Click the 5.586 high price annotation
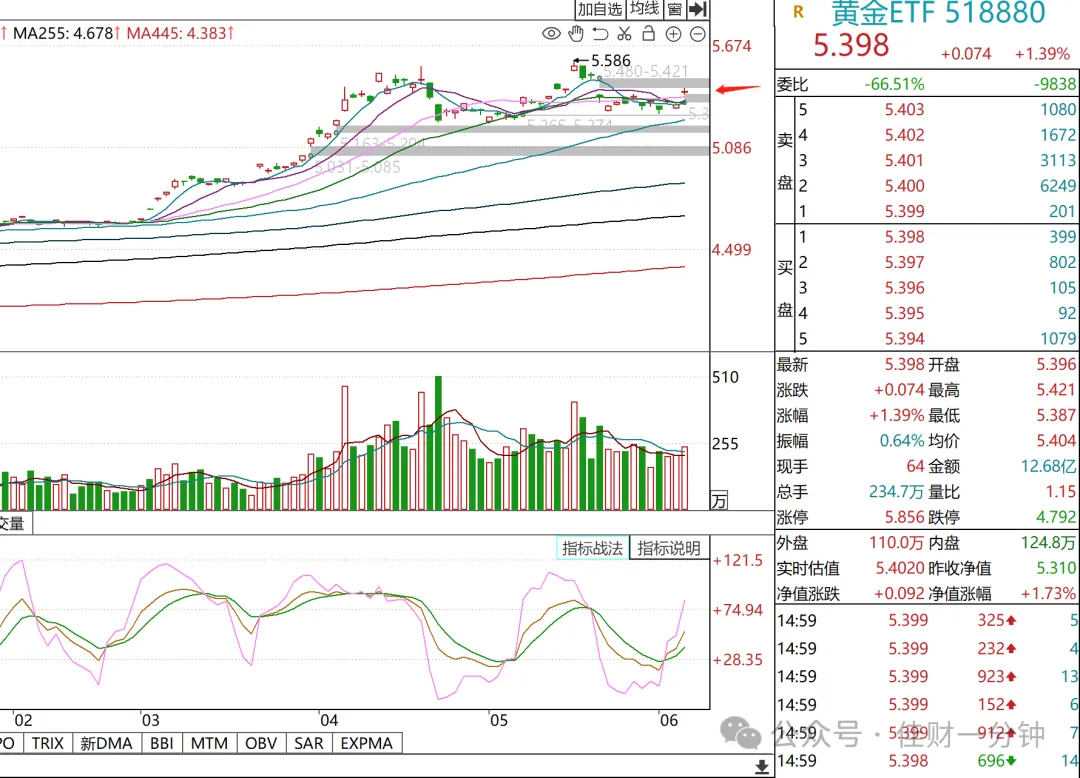This screenshot has height=778, width=1080. click(x=611, y=61)
